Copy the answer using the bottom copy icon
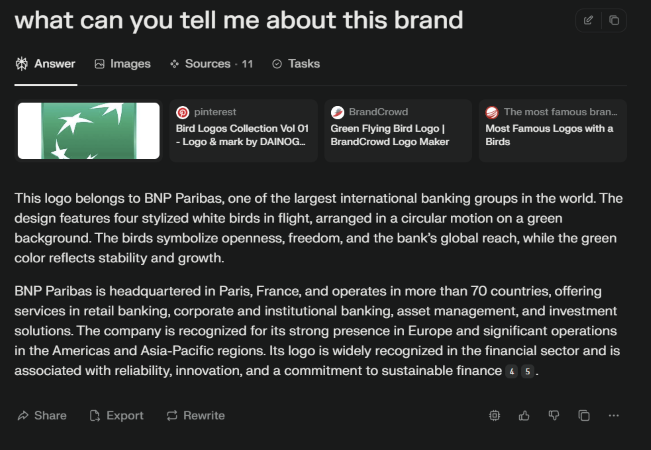This screenshot has width=651, height=450. click(x=584, y=415)
